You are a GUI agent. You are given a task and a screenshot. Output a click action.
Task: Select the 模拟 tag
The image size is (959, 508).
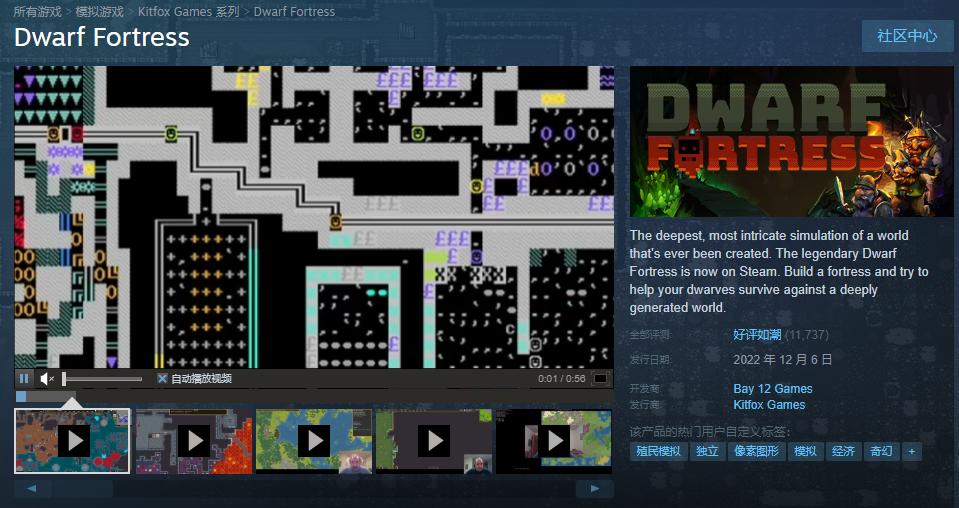click(x=805, y=451)
